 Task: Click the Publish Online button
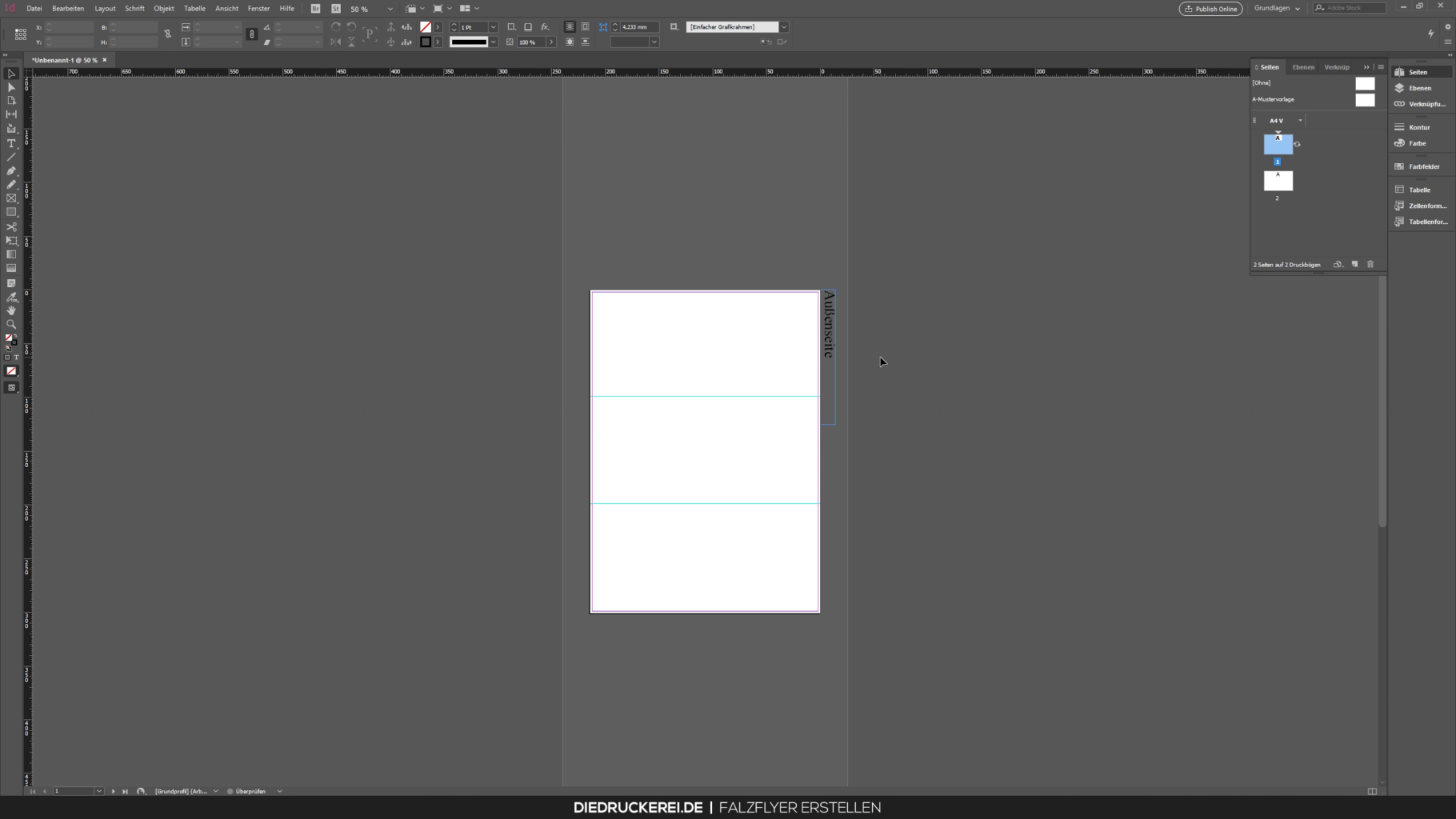1210,9
